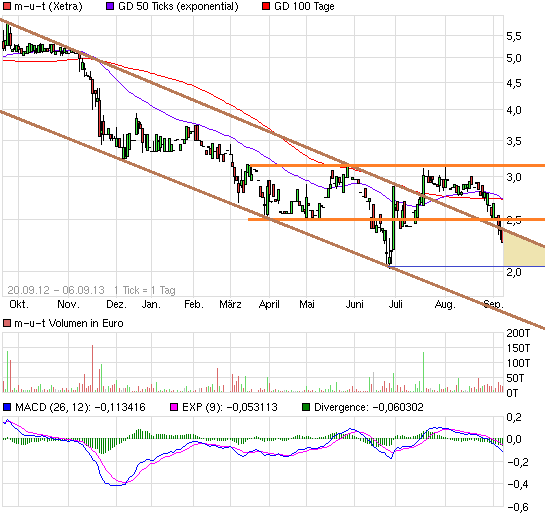The image size is (545, 515).
Task: Click the purple GD 50 Ticks legend swatch
Action: coord(110,6)
